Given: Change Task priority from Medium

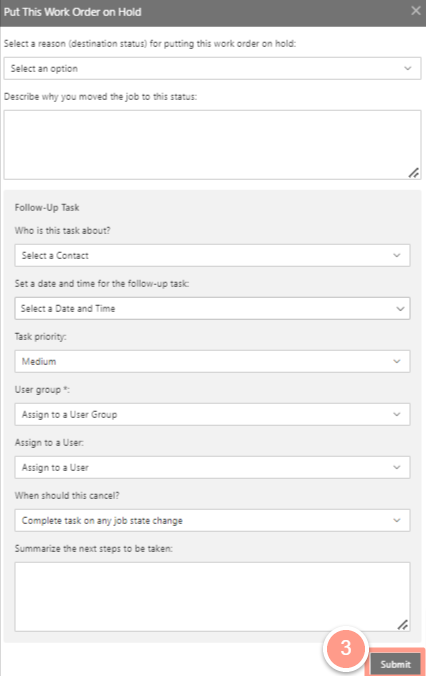Looking at the screenshot, I should click(213, 361).
